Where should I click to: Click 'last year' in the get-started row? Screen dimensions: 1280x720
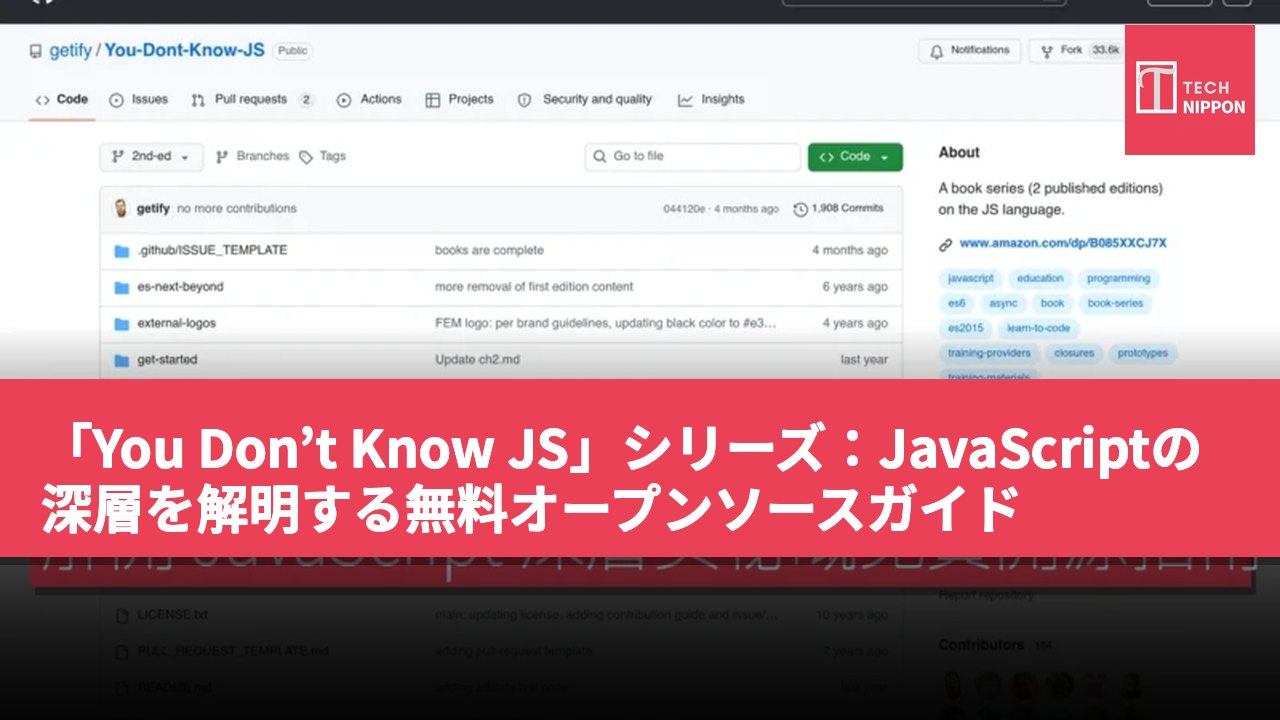coord(864,360)
